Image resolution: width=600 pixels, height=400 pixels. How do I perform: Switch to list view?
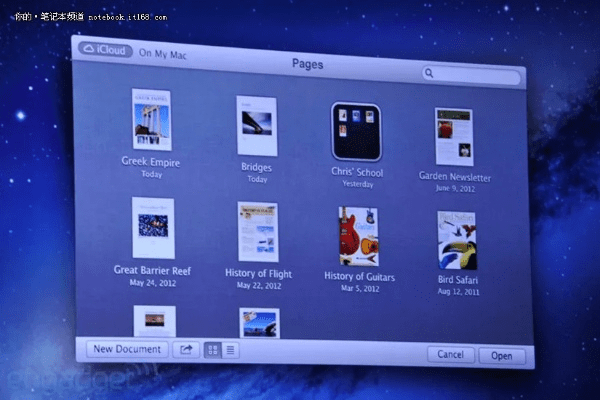[x=230, y=350]
